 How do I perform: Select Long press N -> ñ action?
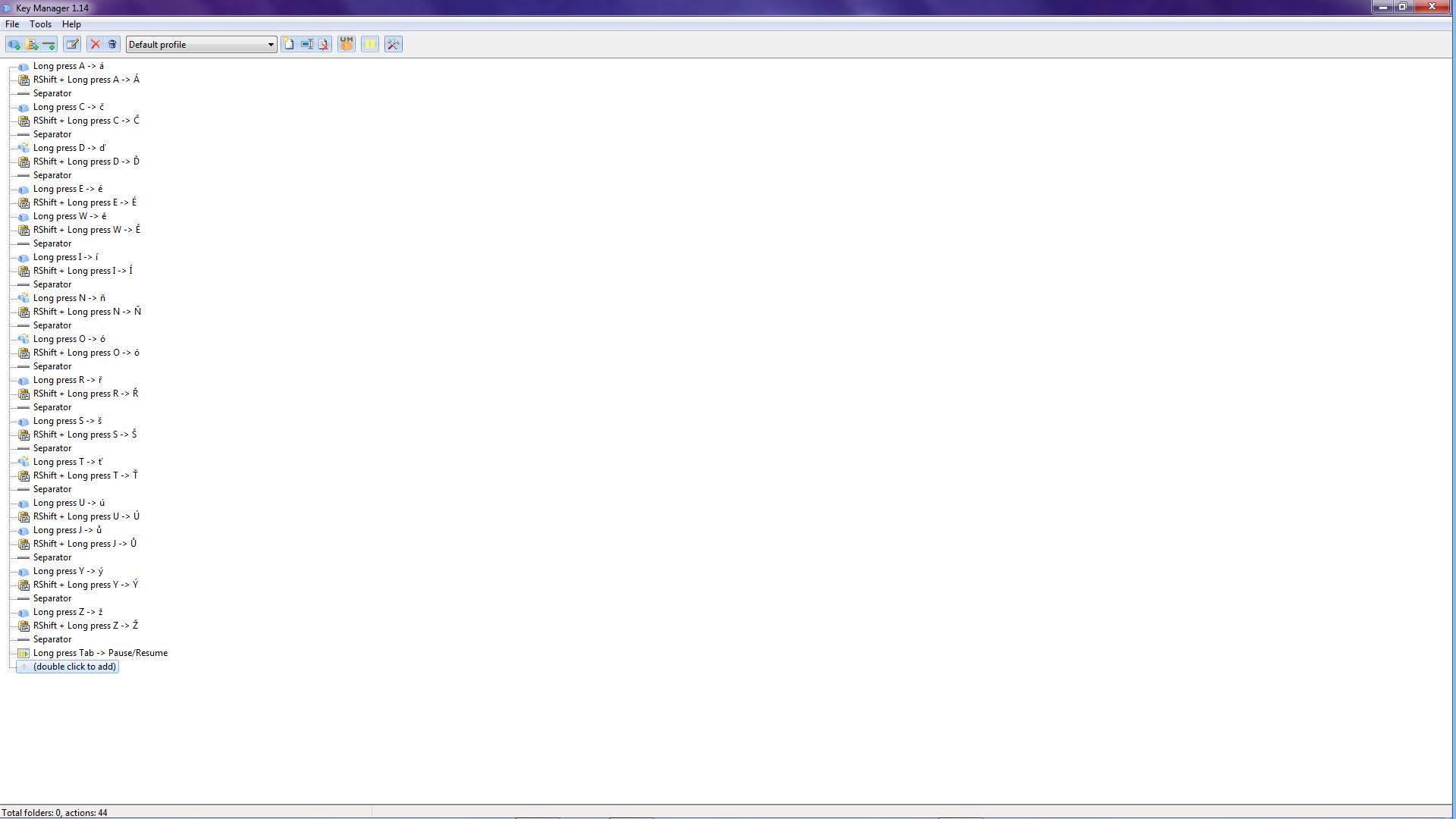[x=69, y=297]
